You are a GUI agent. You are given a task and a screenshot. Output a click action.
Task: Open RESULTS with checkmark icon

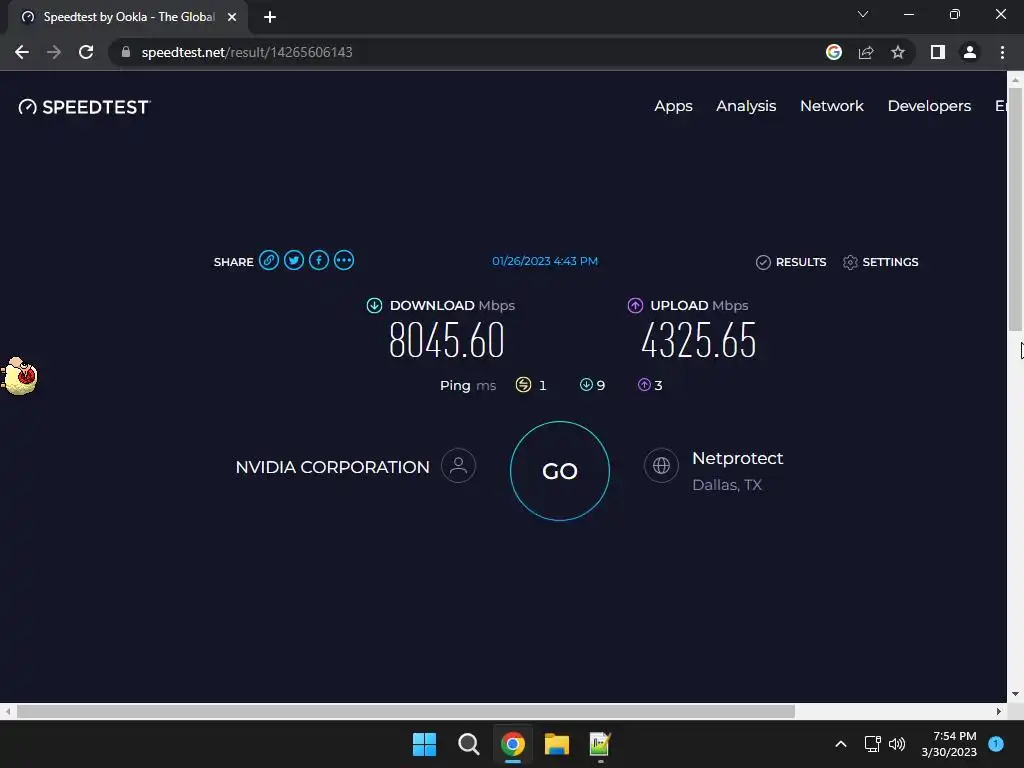click(791, 262)
